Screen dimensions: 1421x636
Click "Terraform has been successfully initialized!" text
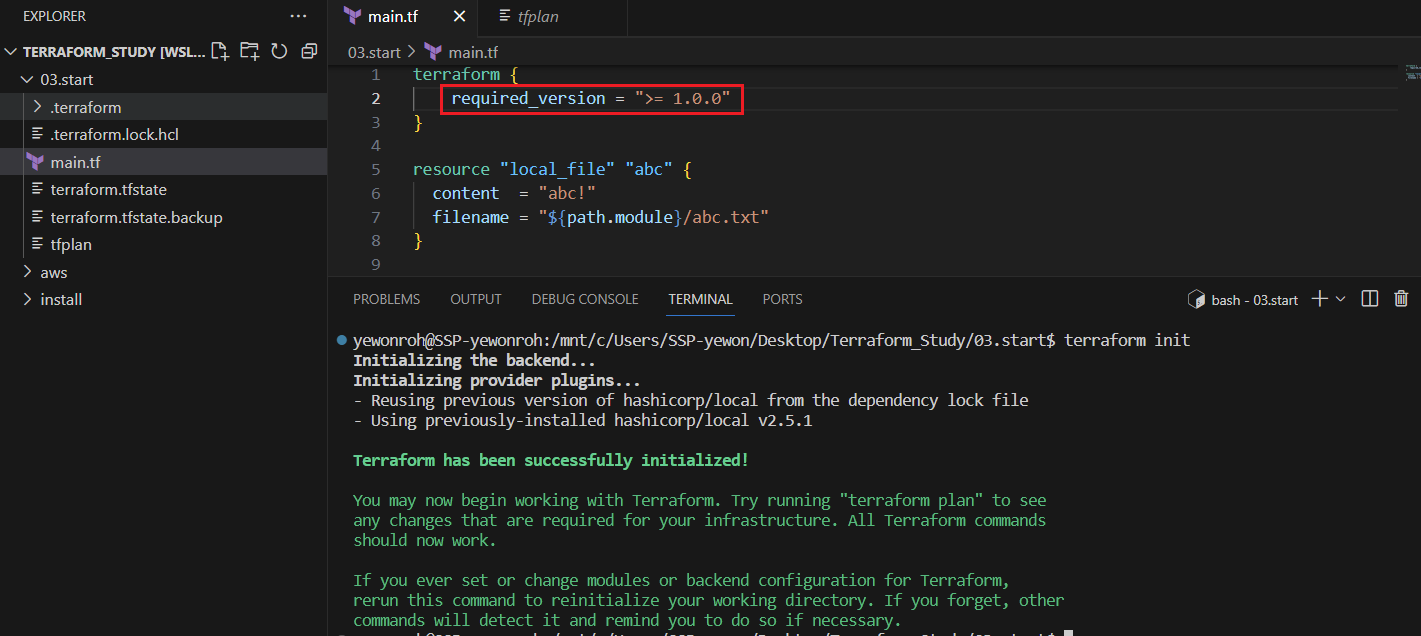coord(551,460)
